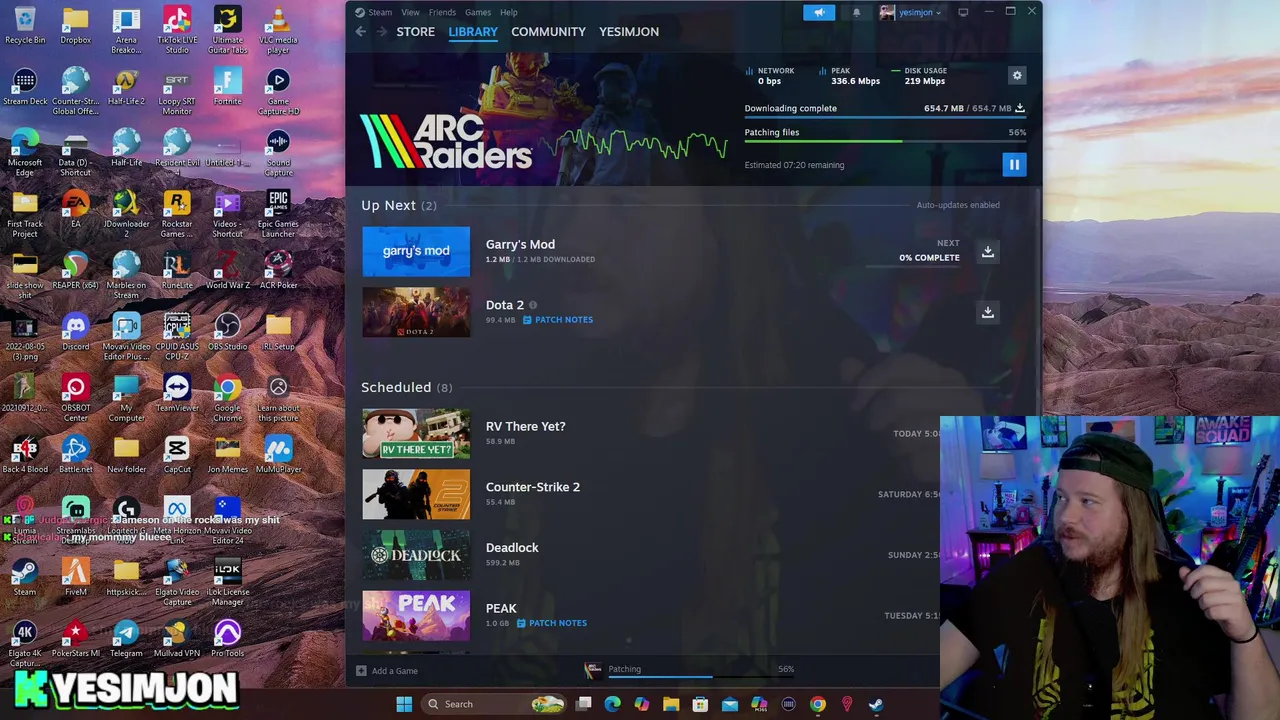The height and width of the screenshot is (720, 1280).
Task: Select CapCut desktop icon
Action: click(x=177, y=455)
